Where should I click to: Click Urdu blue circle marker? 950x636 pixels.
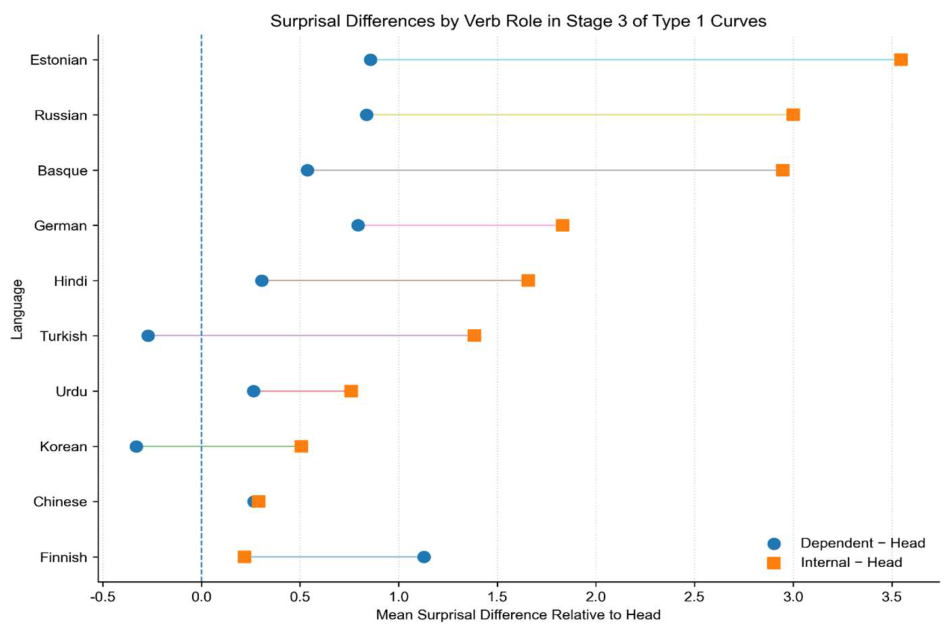(253, 391)
